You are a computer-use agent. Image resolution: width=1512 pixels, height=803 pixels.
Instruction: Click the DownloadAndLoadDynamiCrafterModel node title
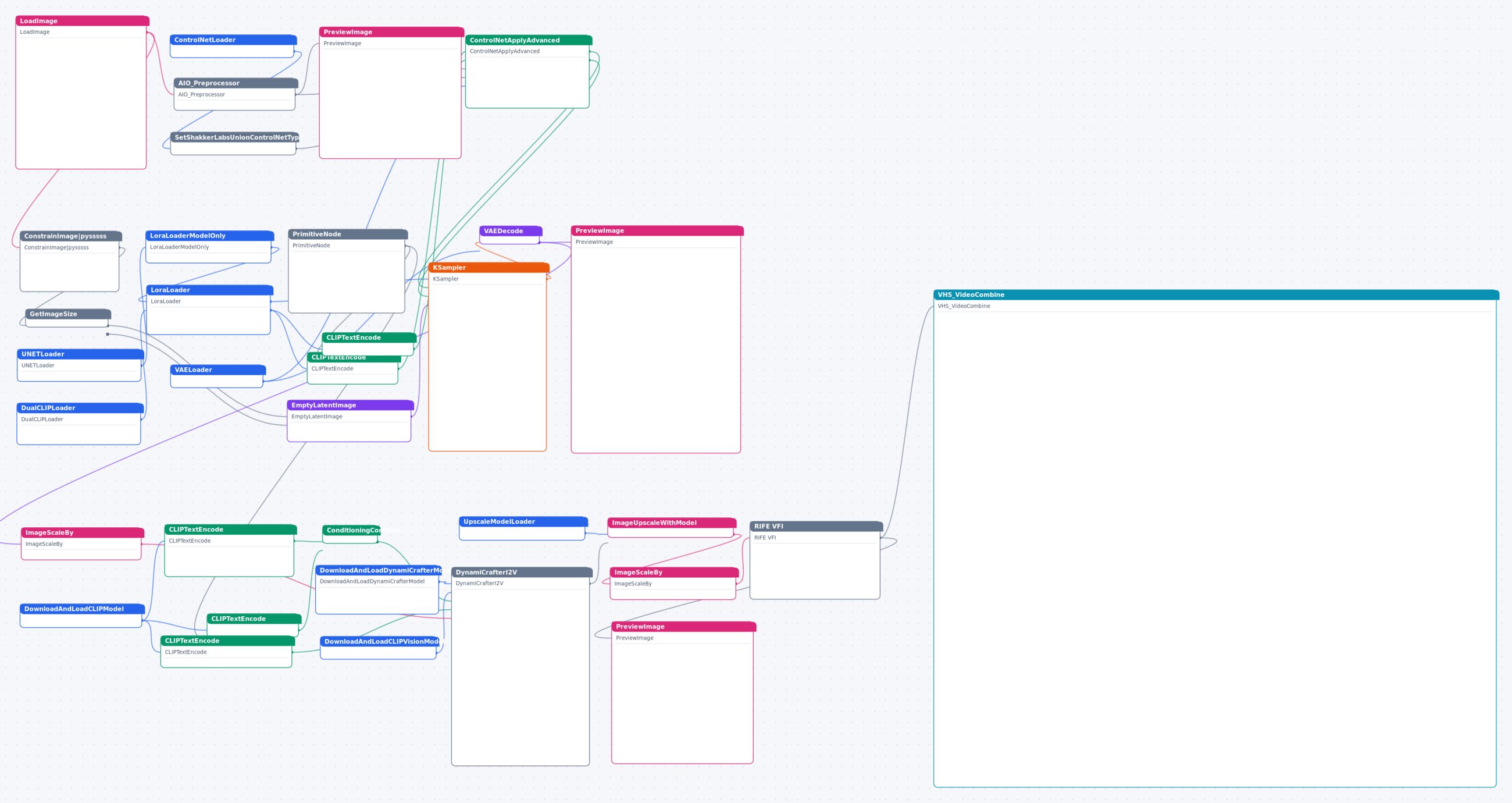pyautogui.click(x=378, y=570)
